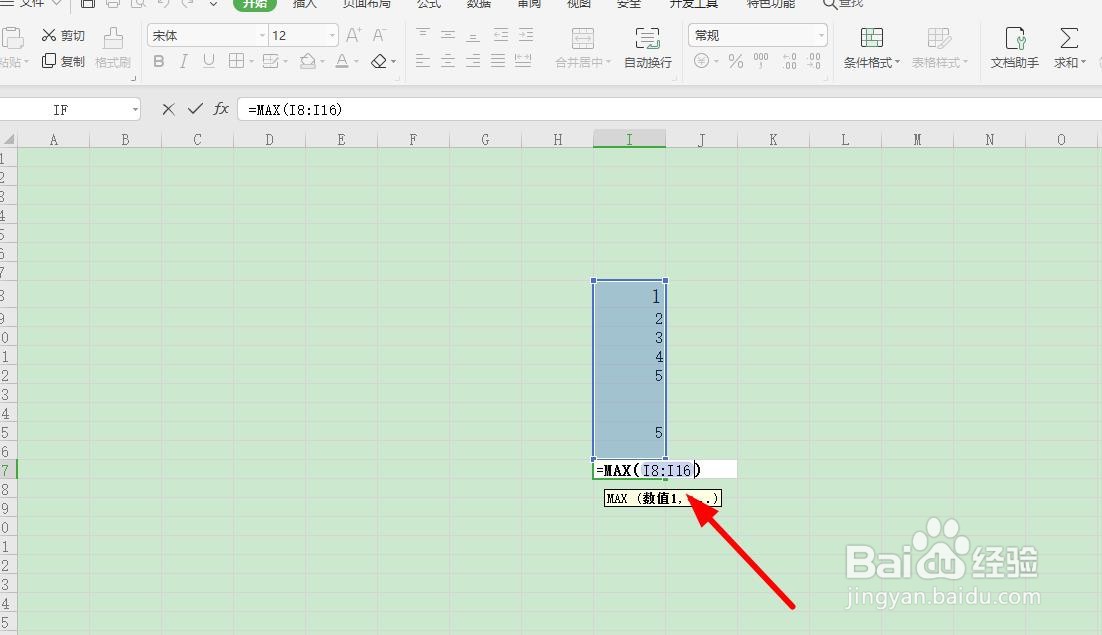Click the decrease decimal places icon
1102x635 pixels.
814,61
